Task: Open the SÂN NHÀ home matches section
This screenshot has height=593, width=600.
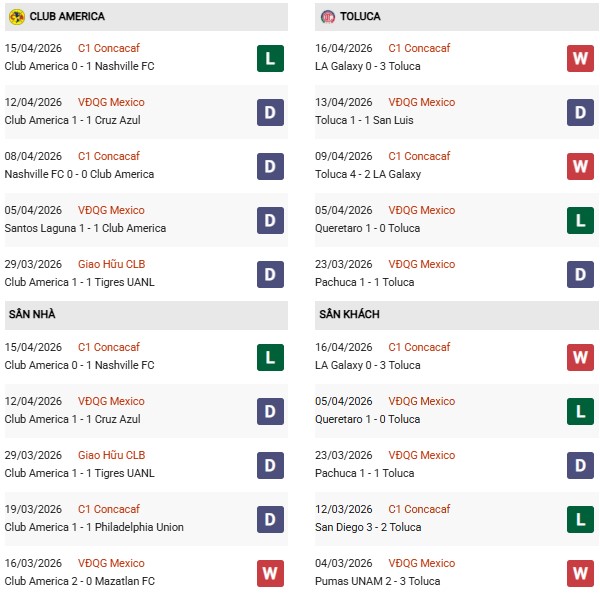Action: coord(31,315)
